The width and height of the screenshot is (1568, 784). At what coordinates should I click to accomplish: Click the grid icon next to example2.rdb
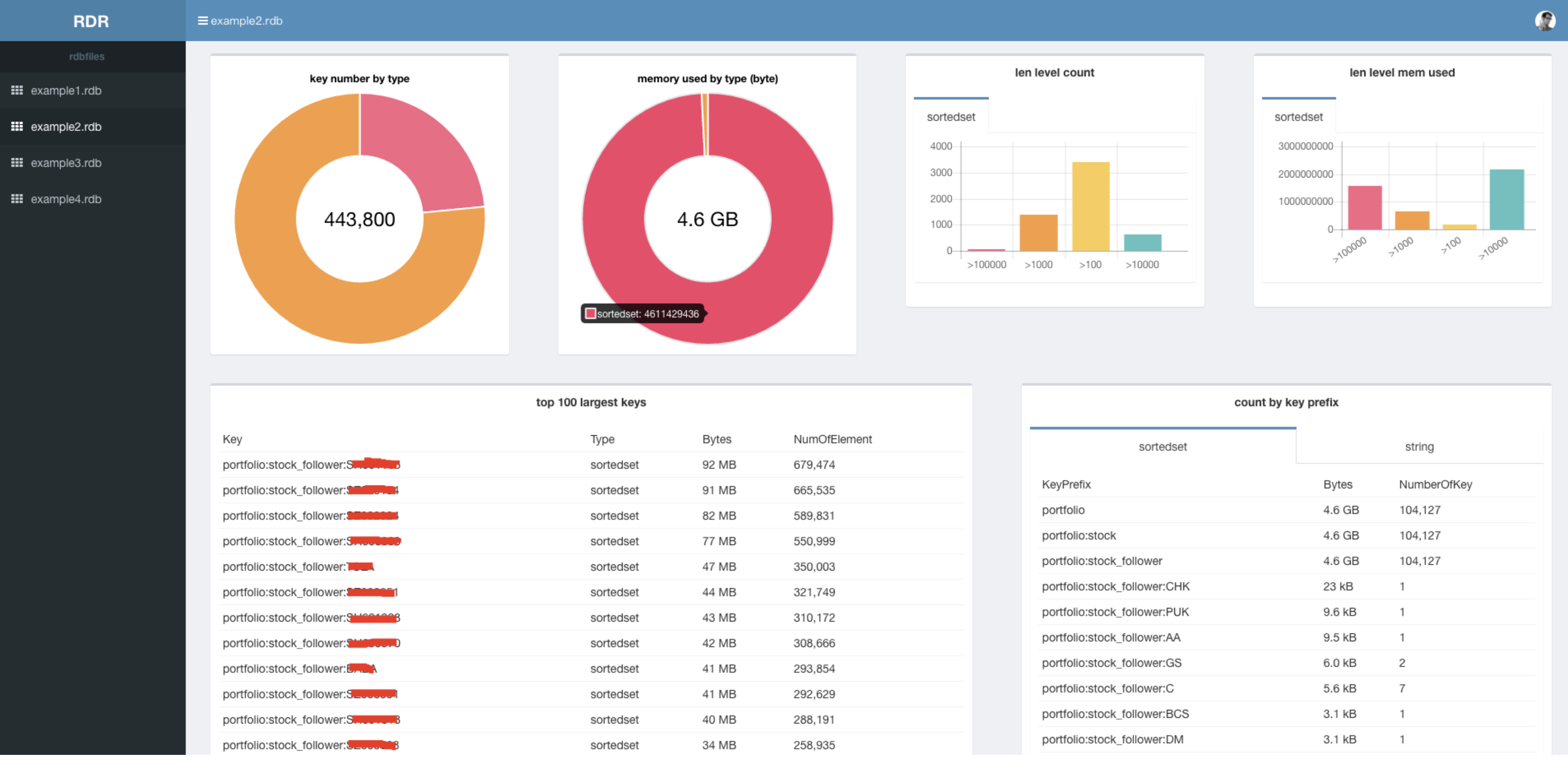(17, 127)
